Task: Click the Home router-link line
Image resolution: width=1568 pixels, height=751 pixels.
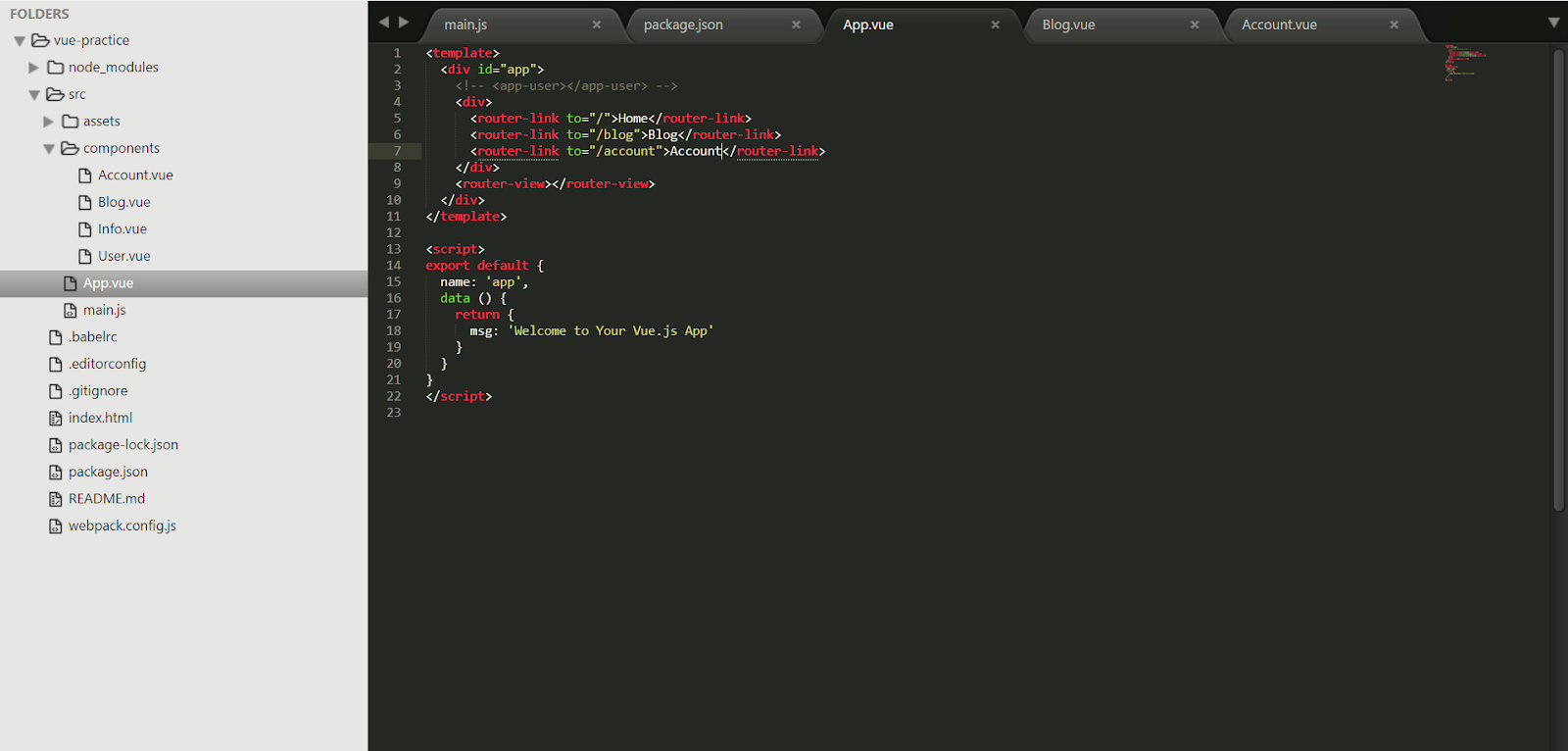Action: click(x=611, y=119)
